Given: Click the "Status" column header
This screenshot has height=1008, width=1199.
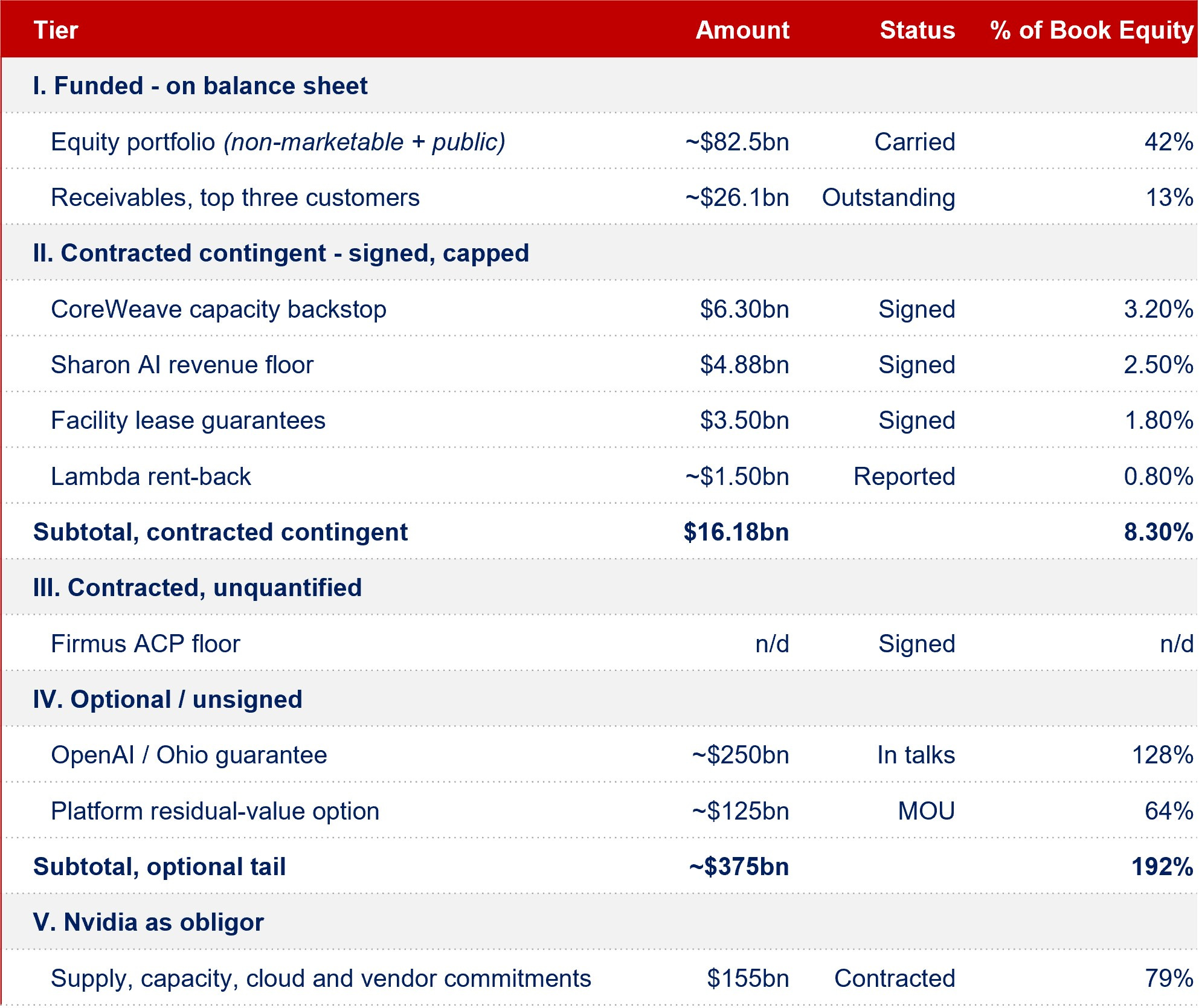Looking at the screenshot, I should pos(918,30).
